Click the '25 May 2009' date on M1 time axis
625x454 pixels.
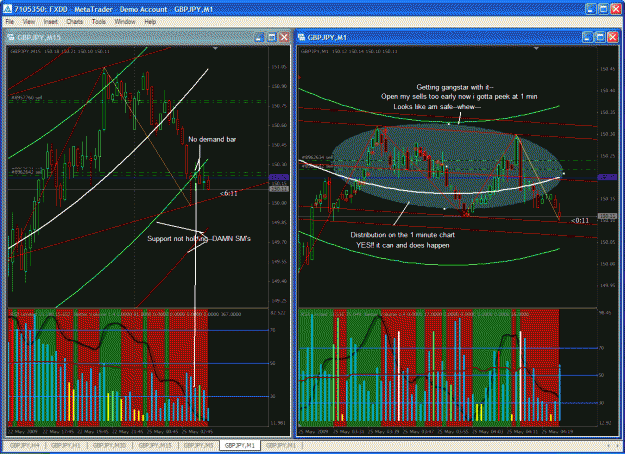[x=312, y=432]
